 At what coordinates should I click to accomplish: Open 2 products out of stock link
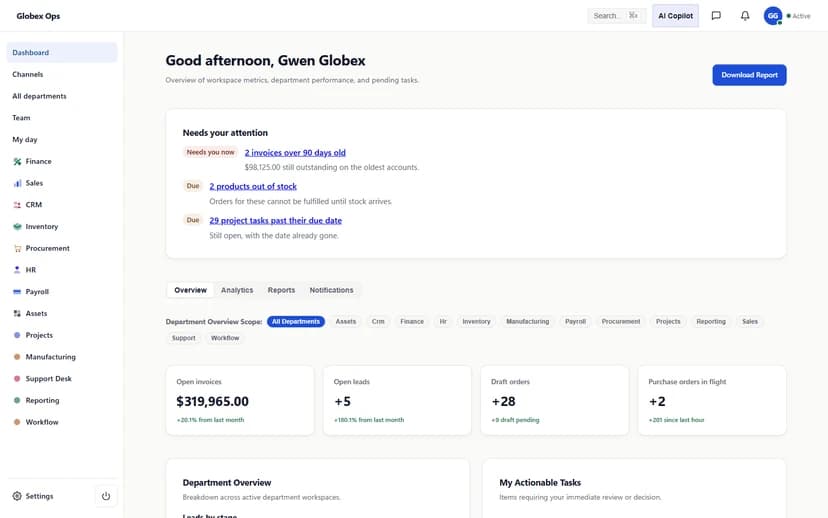pos(253,186)
